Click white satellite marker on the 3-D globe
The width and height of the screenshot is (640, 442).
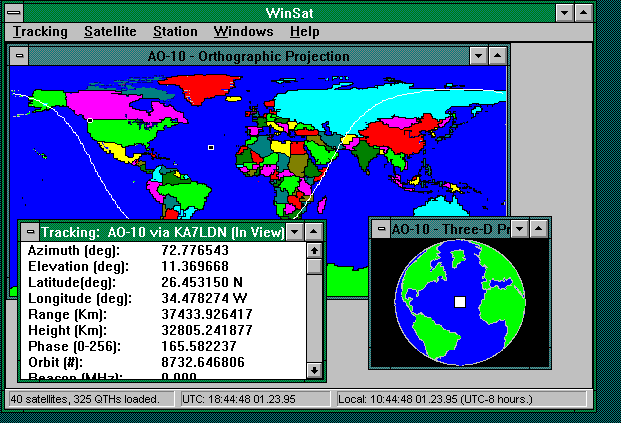click(460, 302)
